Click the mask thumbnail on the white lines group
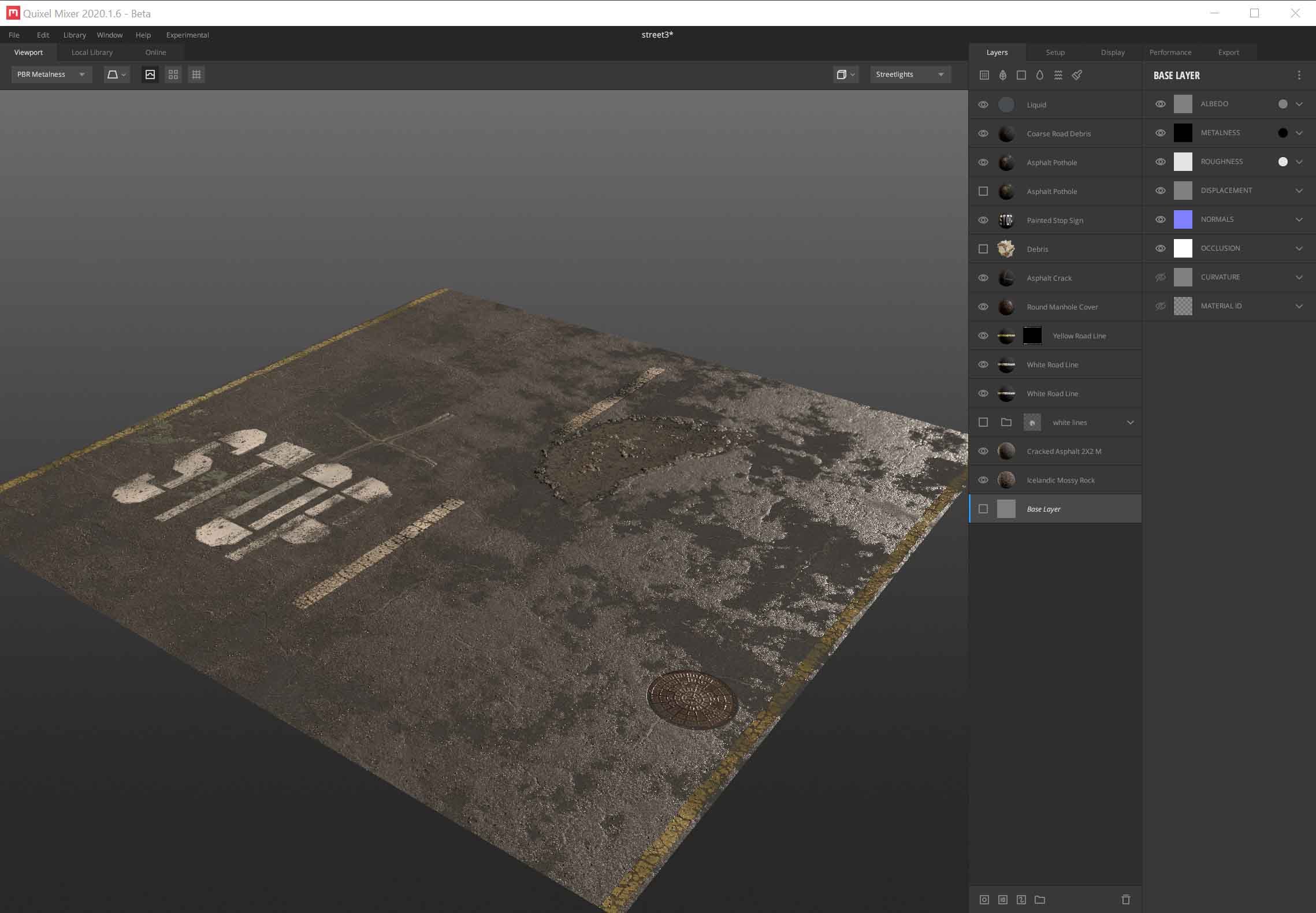 (x=1032, y=422)
